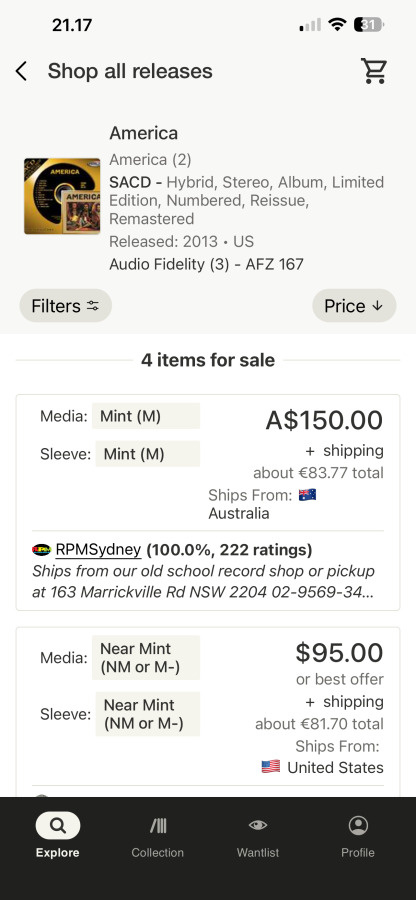Tap the Australia flag icon

pyautogui.click(x=308, y=495)
